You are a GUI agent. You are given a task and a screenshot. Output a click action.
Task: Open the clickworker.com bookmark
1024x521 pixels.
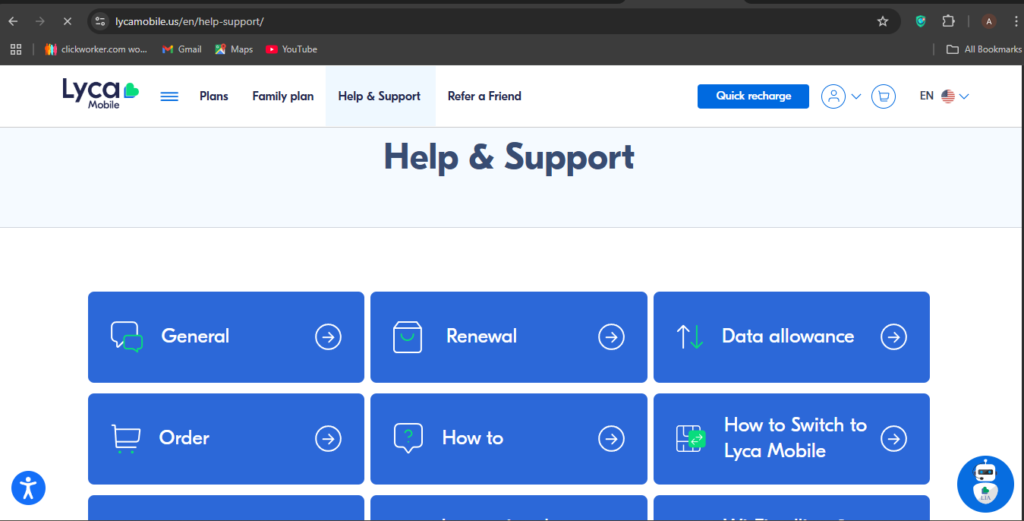[96, 49]
